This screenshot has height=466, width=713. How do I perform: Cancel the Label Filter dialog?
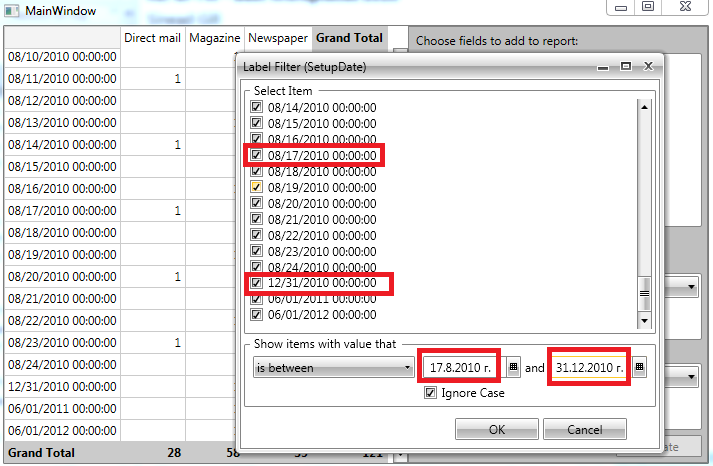[x=585, y=429]
